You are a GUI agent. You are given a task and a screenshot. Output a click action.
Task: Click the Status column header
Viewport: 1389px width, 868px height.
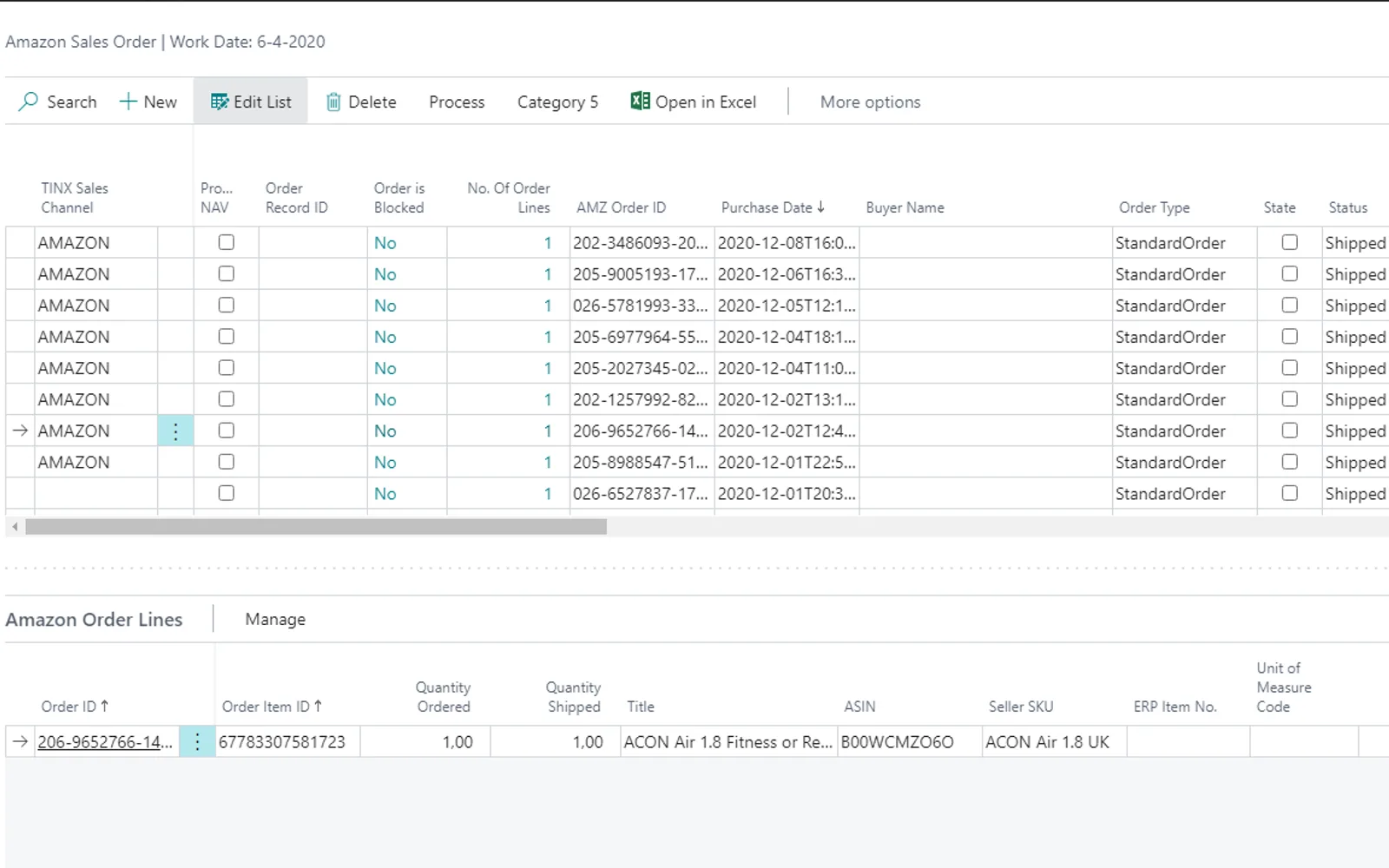pos(1347,207)
